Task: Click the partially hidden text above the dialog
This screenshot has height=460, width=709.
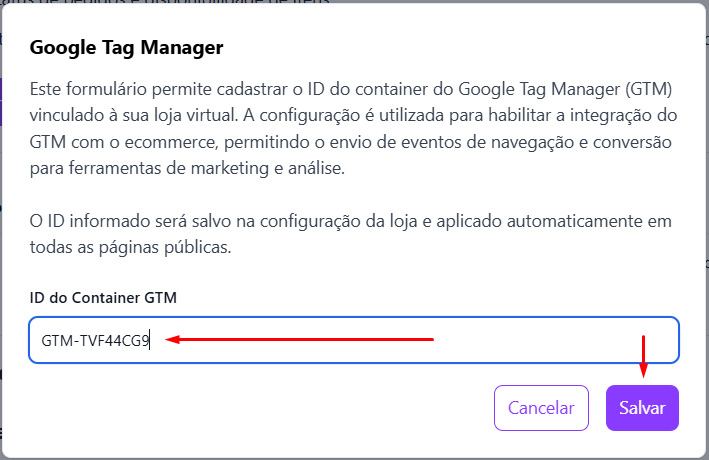Action: coord(200,3)
